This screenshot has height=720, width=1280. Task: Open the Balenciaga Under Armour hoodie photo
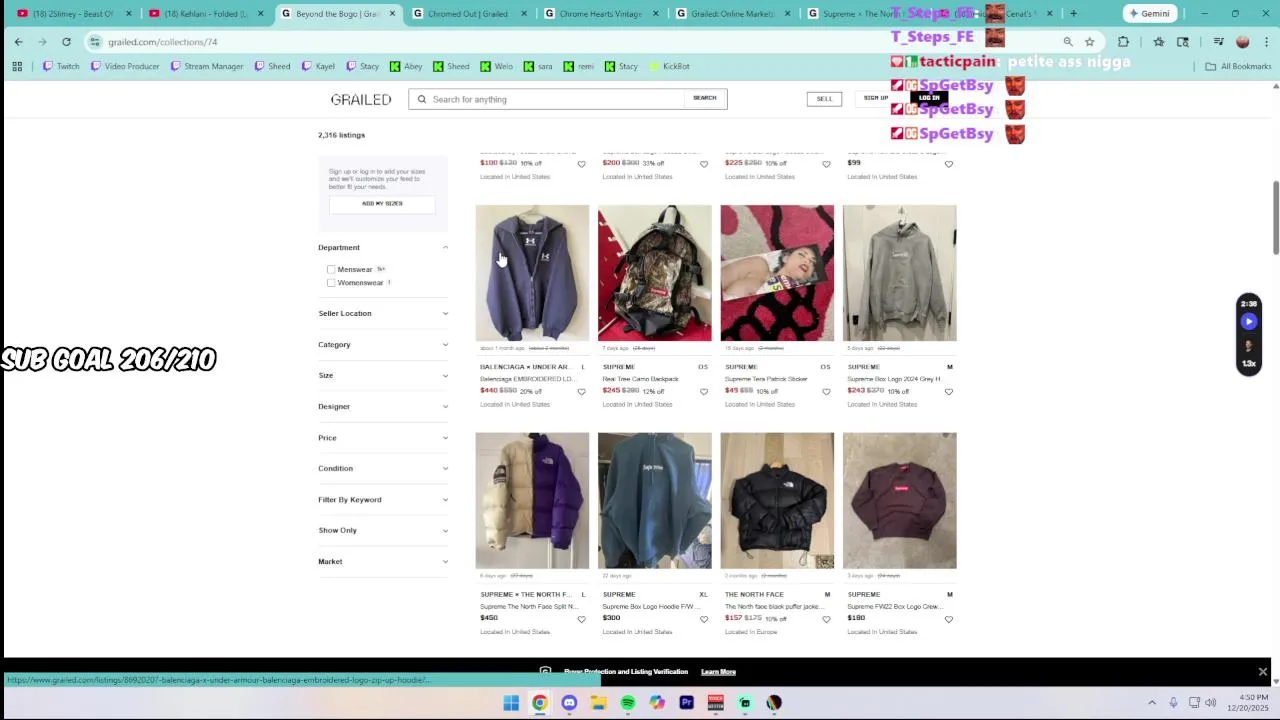(532, 273)
